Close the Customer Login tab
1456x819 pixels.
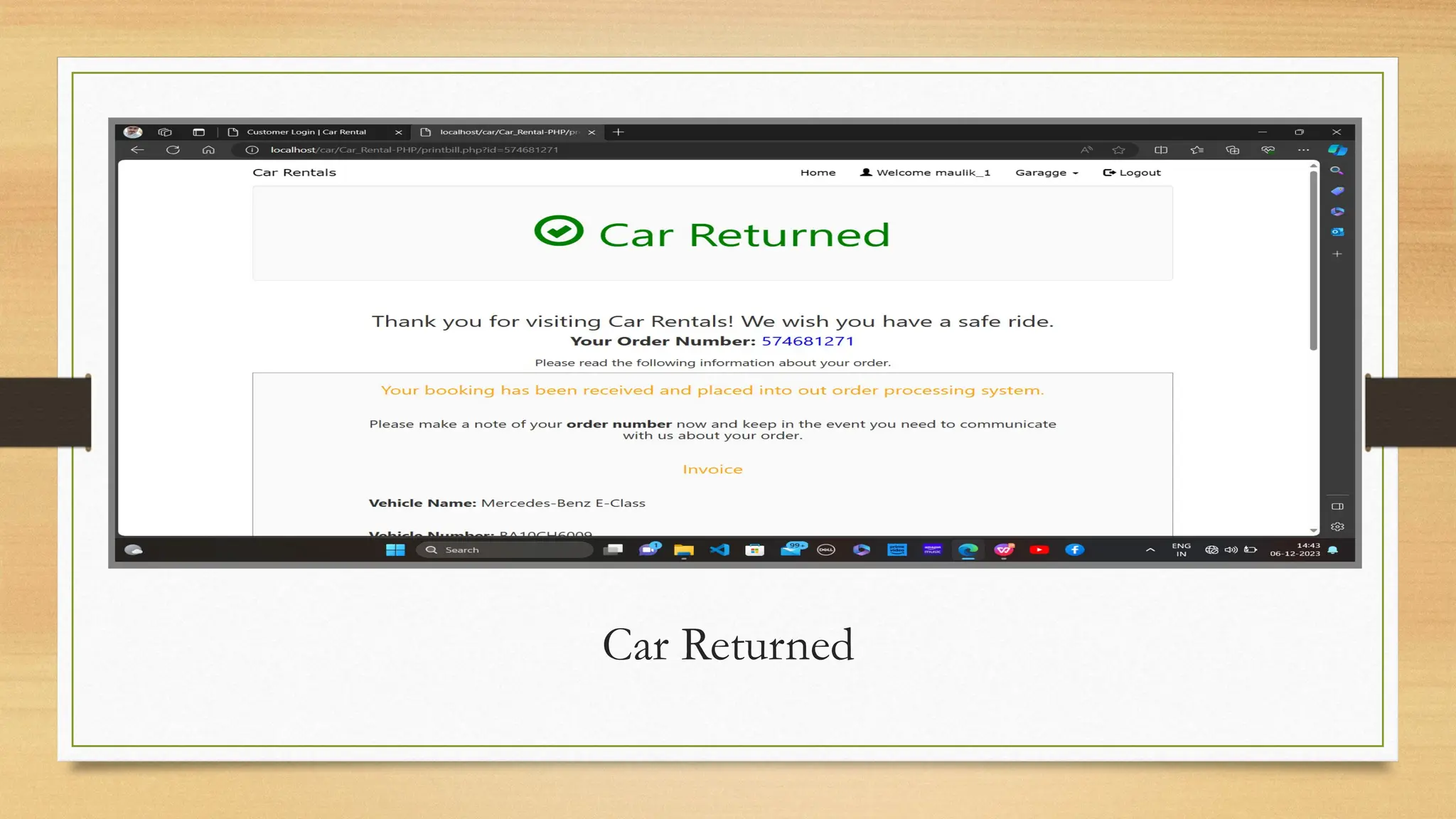click(398, 132)
